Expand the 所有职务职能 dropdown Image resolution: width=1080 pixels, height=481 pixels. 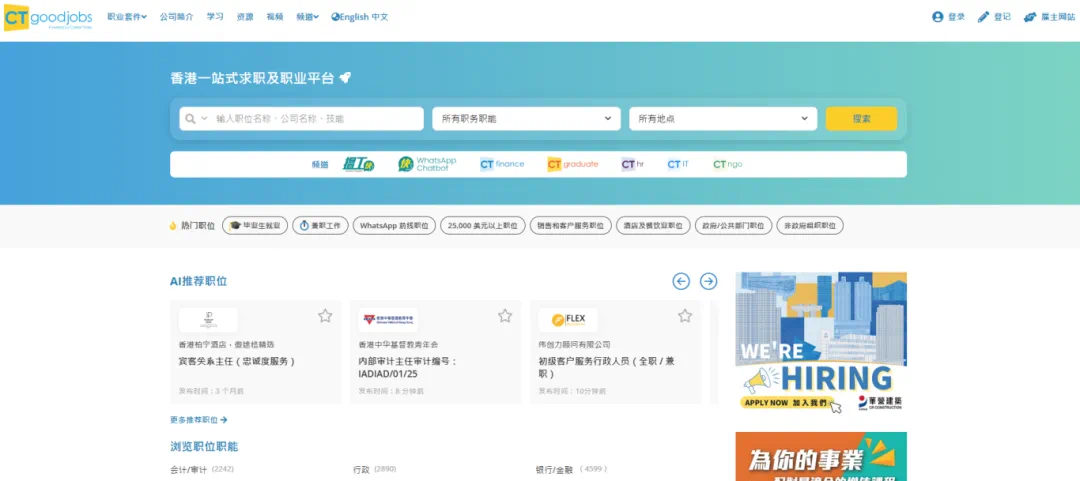pos(526,119)
